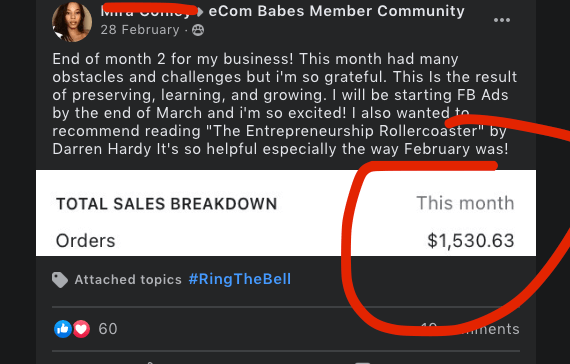This screenshot has height=364, width=570.
Task: Open the Total Sales Breakdown image
Action: [286, 213]
